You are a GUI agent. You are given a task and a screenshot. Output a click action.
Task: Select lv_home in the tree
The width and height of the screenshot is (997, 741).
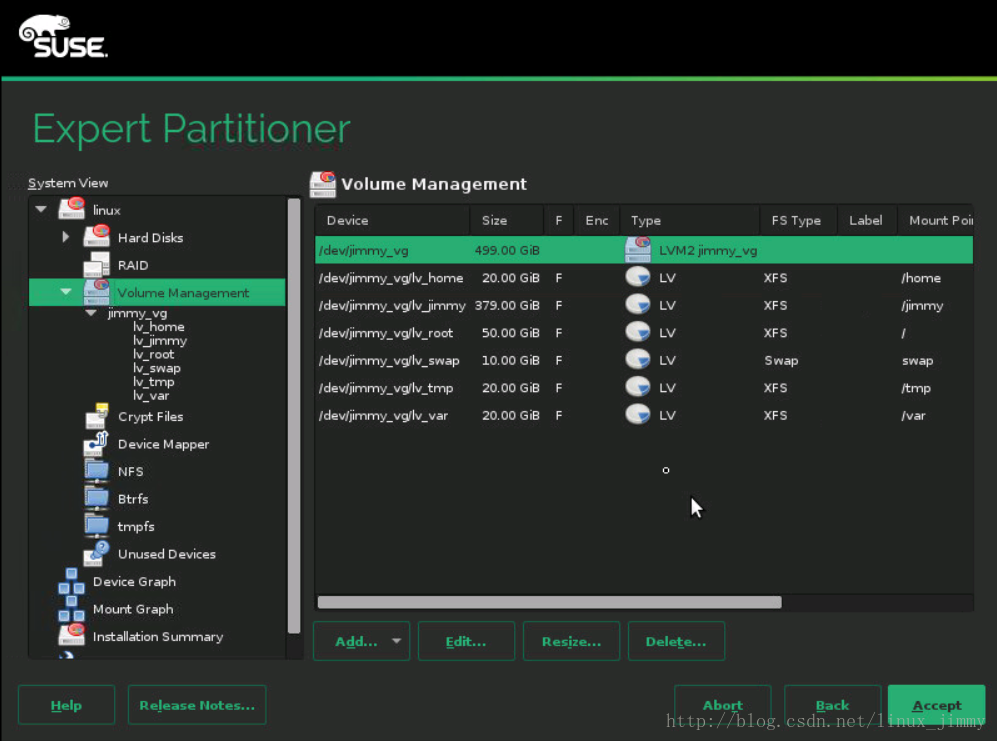[159, 326]
